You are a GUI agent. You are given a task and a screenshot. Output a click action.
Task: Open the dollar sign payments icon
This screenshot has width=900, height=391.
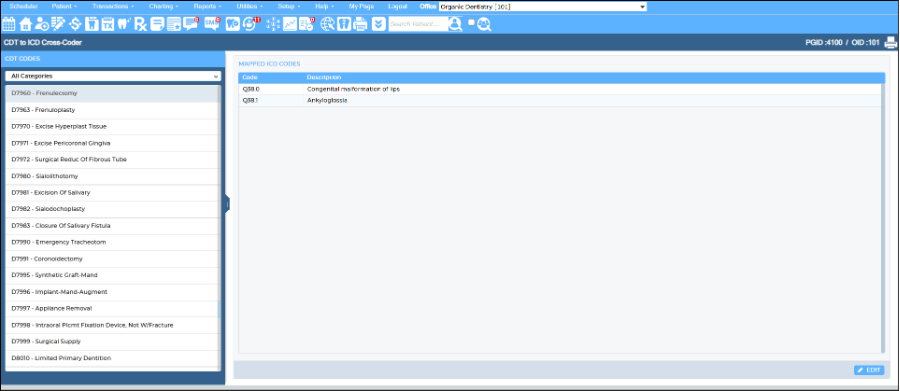(75, 24)
